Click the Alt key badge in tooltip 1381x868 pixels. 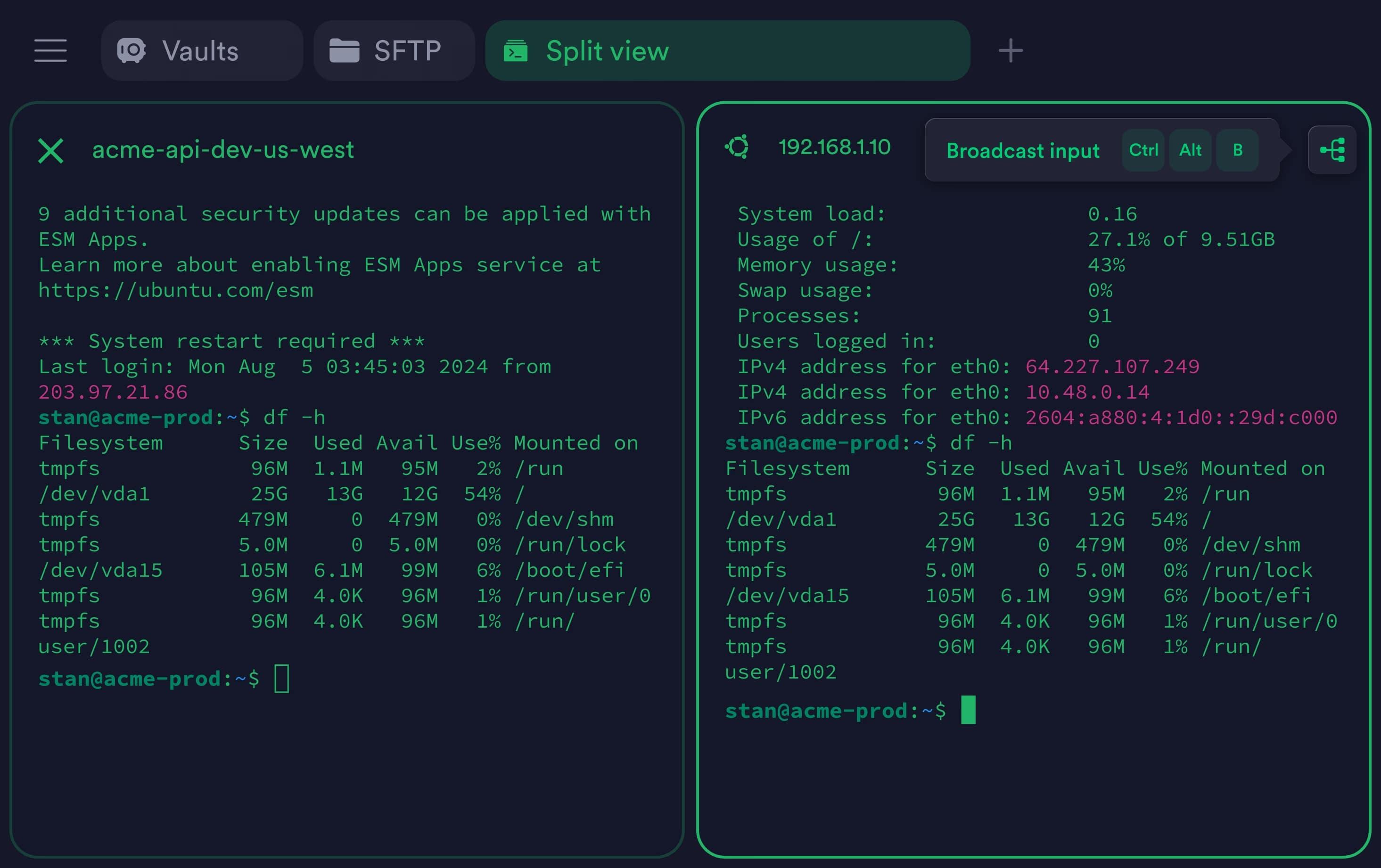(1190, 150)
